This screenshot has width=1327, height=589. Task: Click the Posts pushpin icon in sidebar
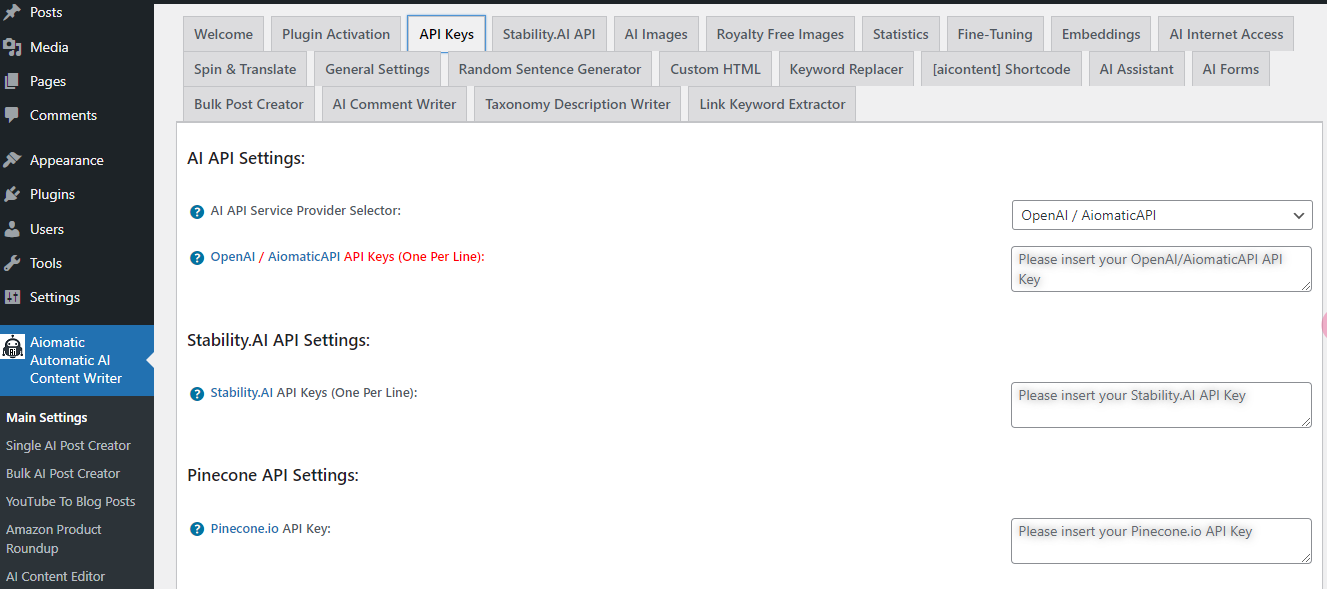click(14, 11)
